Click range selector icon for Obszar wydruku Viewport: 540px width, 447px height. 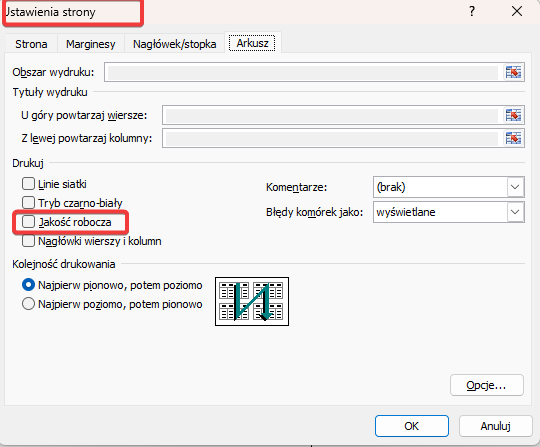513,72
